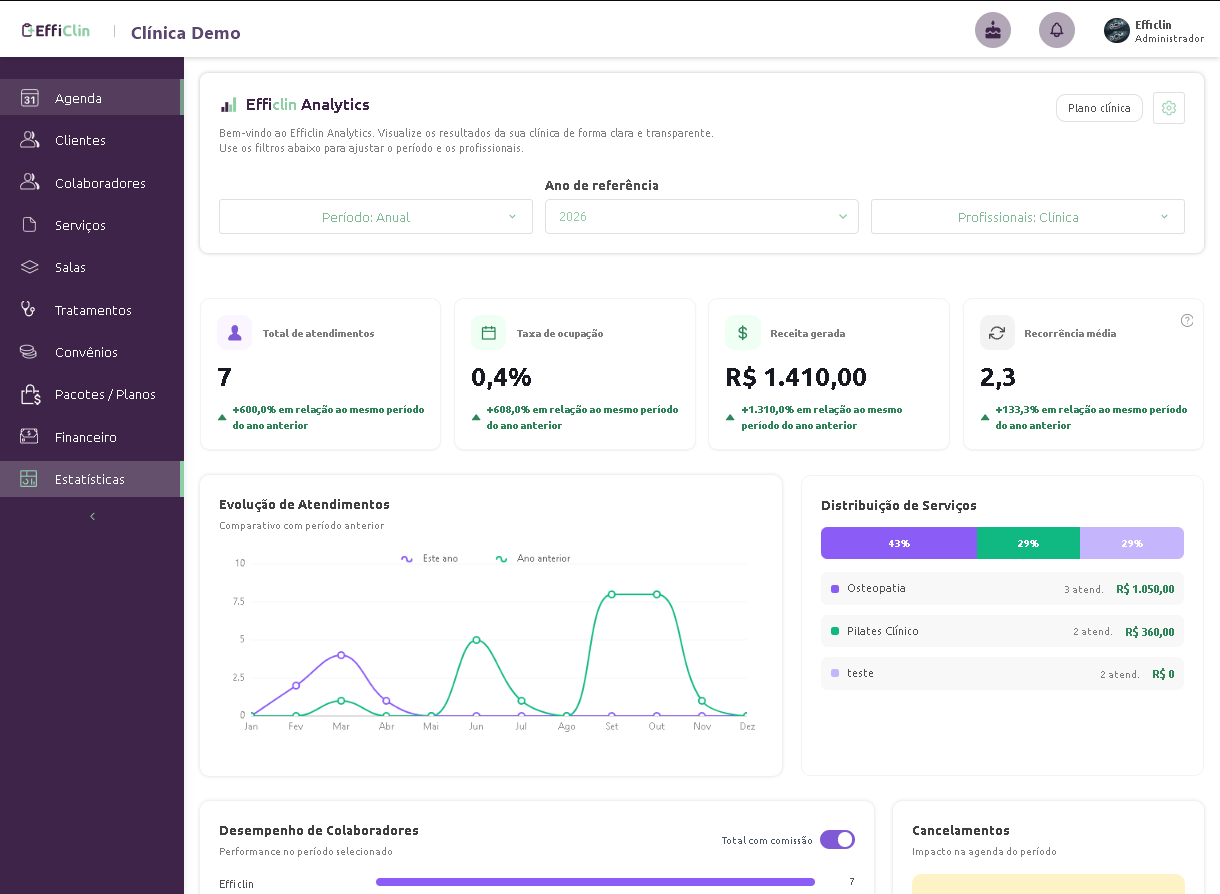1220x894 pixels.
Task: Click the Salas layers icon
Action: (30, 267)
